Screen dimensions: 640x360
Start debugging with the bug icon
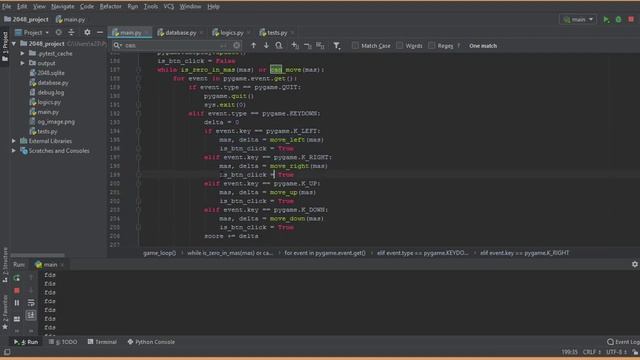(618, 19)
